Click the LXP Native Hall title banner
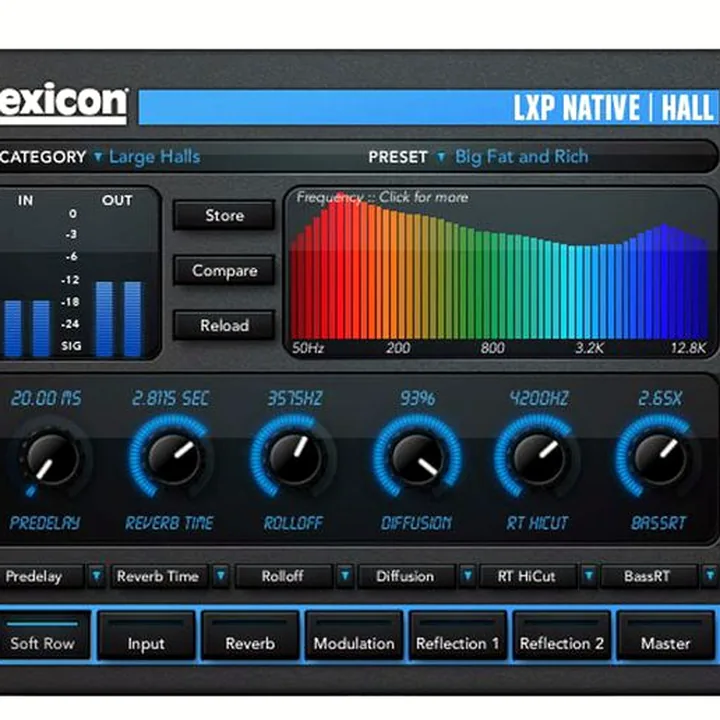The width and height of the screenshot is (720, 720). coord(428,107)
